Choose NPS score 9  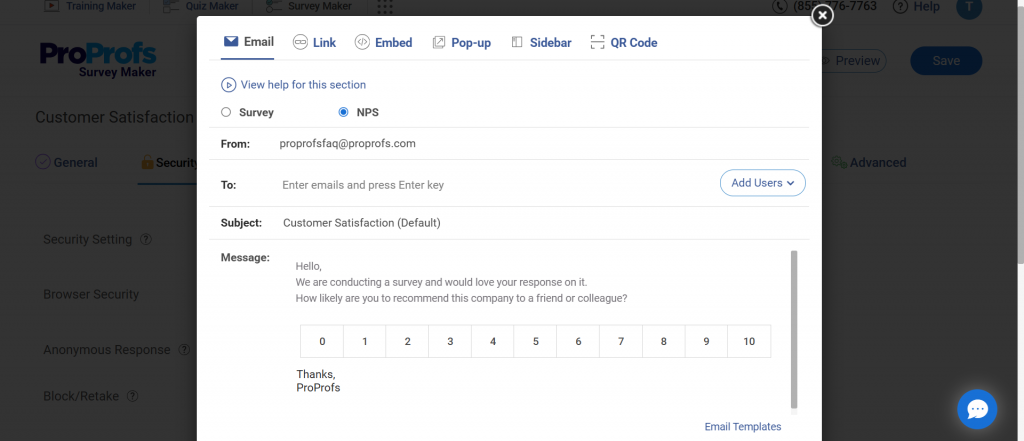pos(706,341)
